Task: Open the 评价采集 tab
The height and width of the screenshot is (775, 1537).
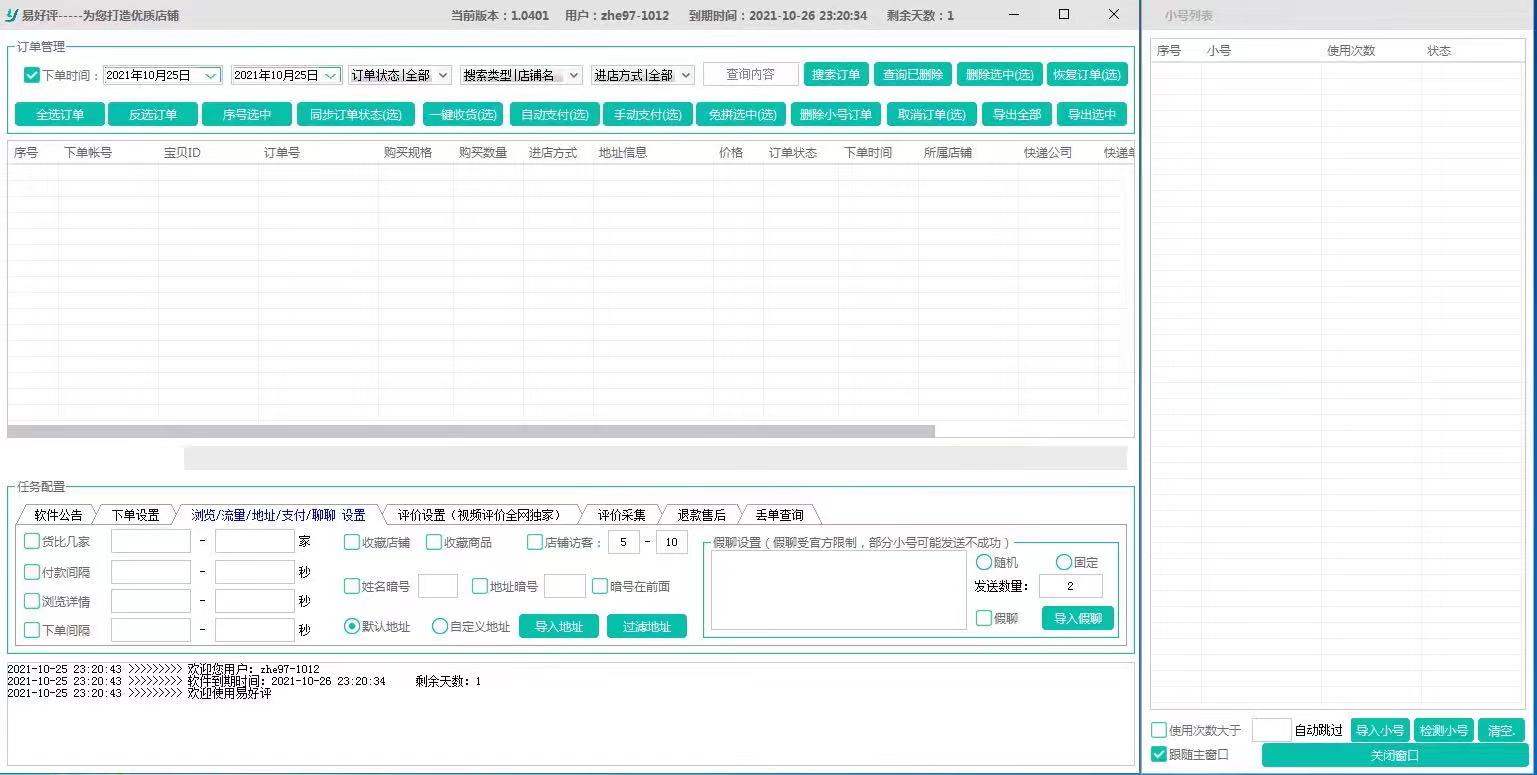Action: tap(621, 515)
